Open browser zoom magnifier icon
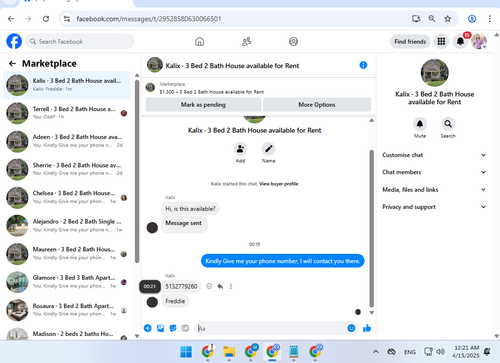Image resolution: width=500 pixels, height=363 pixels. pyautogui.click(x=432, y=19)
